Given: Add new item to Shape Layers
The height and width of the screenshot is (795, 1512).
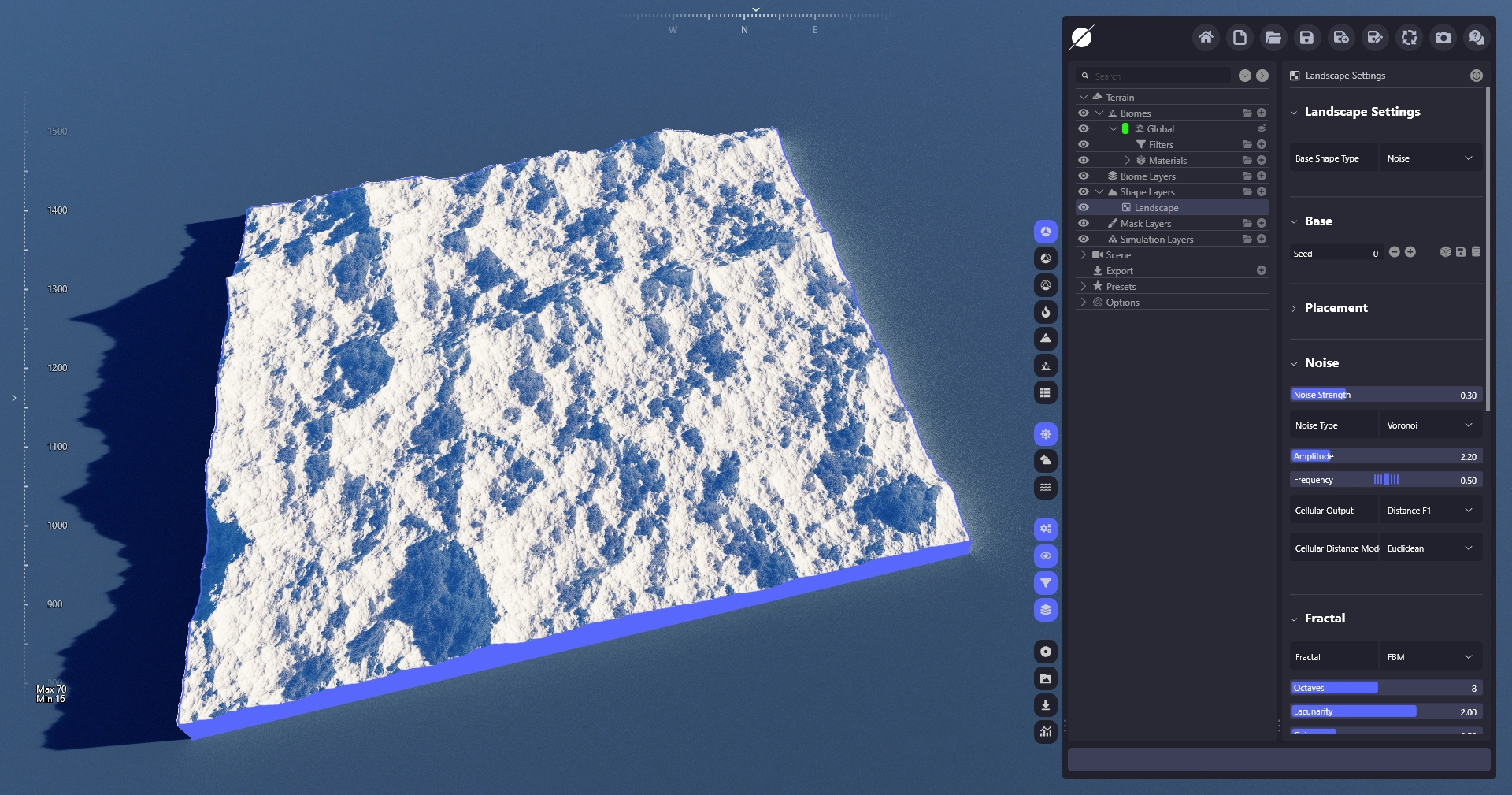Looking at the screenshot, I should point(1262,191).
